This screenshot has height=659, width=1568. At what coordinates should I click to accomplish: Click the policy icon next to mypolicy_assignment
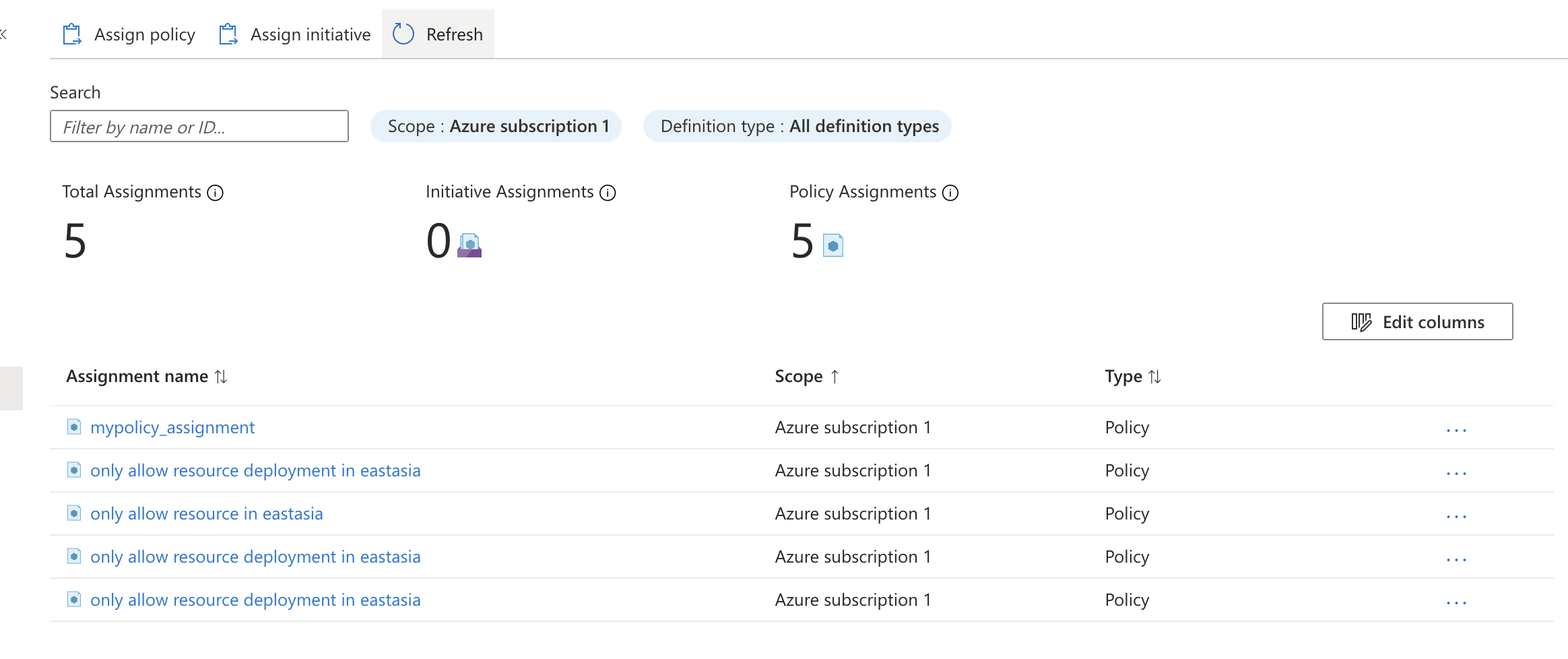[x=74, y=427]
